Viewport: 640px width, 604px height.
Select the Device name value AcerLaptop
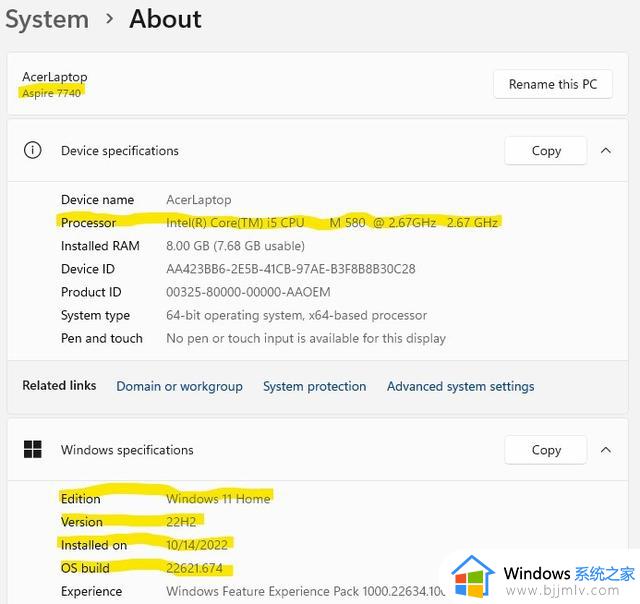pos(198,200)
